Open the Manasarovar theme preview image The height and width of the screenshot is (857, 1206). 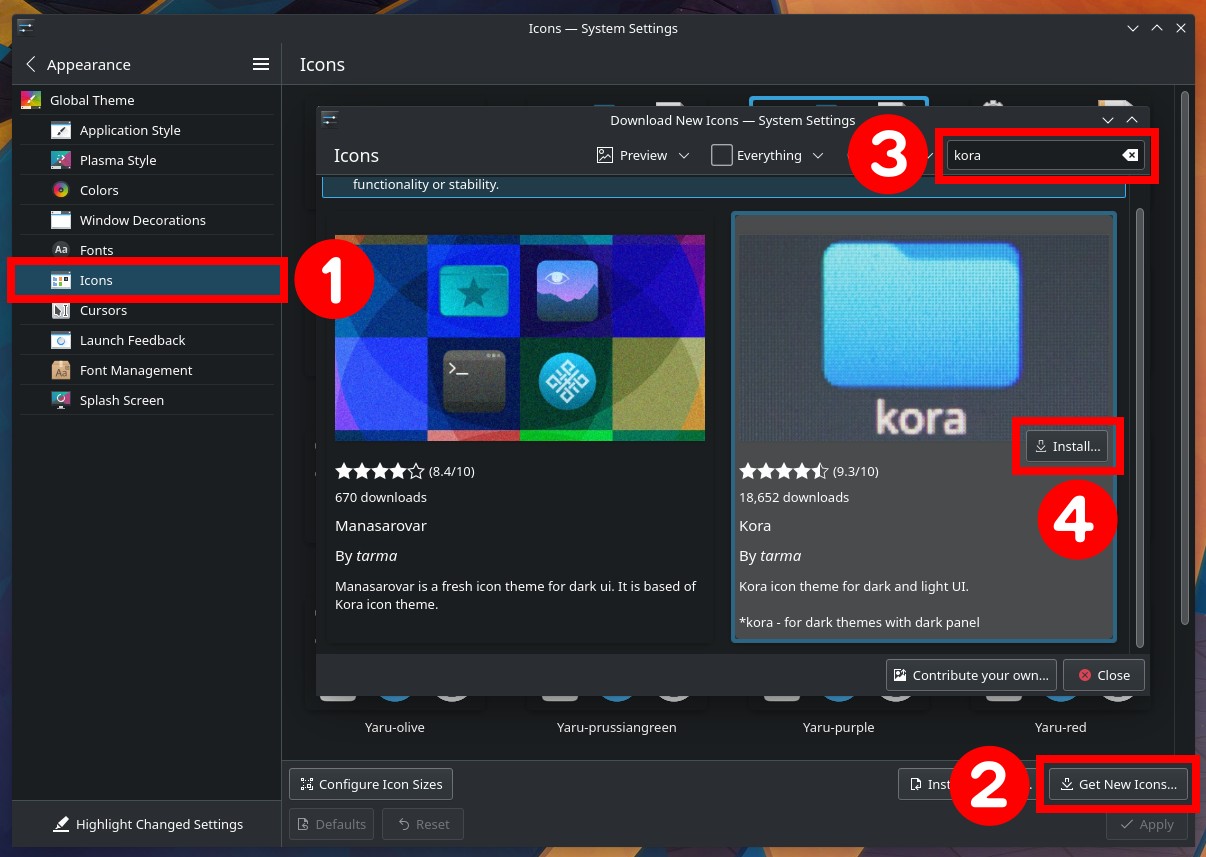click(520, 337)
